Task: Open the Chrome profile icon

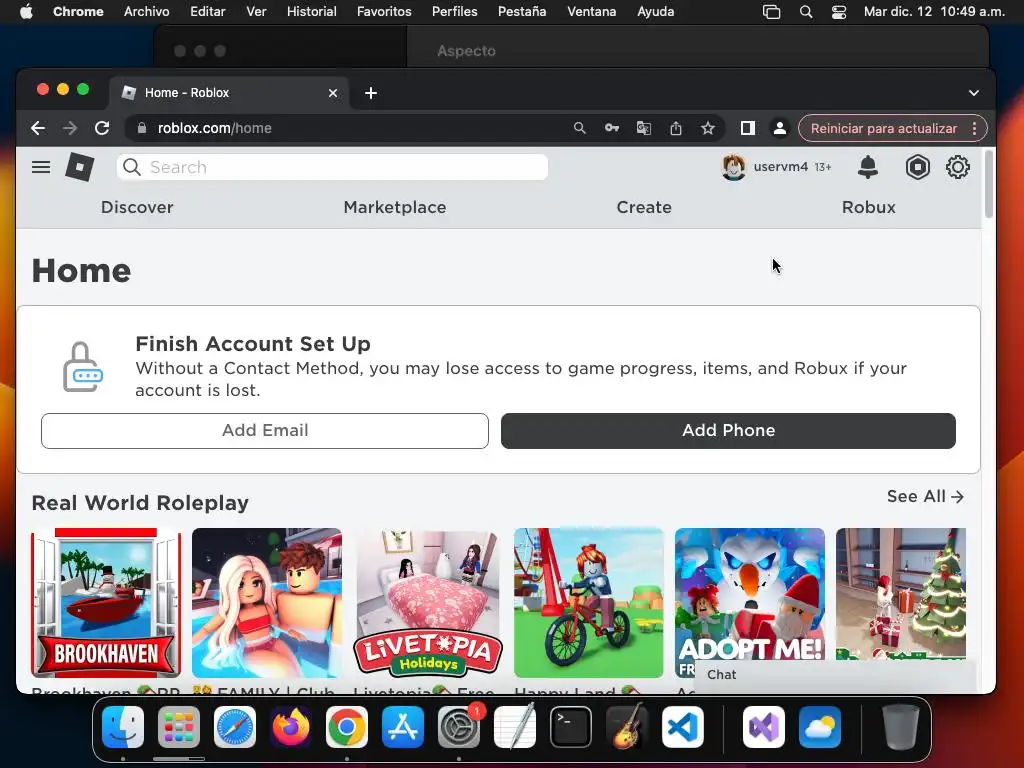Action: click(780, 128)
